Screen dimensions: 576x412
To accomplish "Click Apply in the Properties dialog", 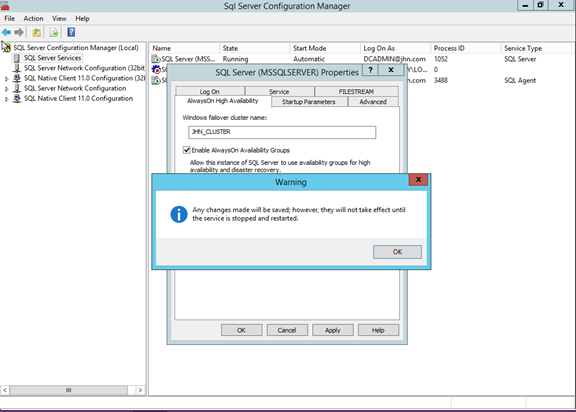I will tap(333, 330).
